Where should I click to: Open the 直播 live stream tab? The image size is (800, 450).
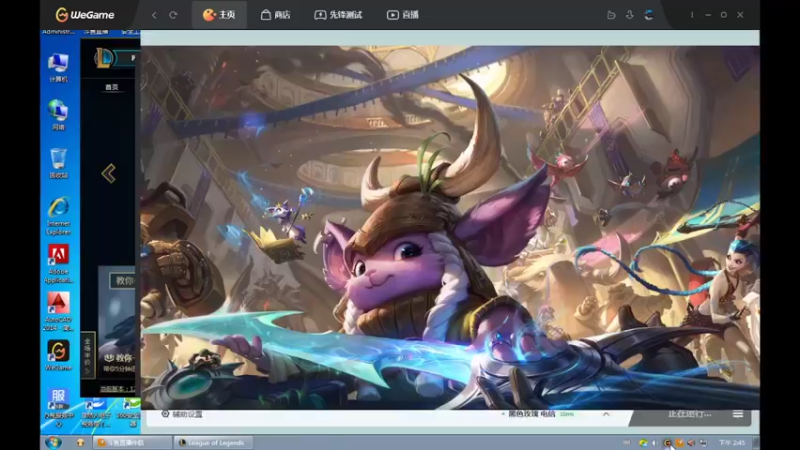pyautogui.click(x=403, y=15)
